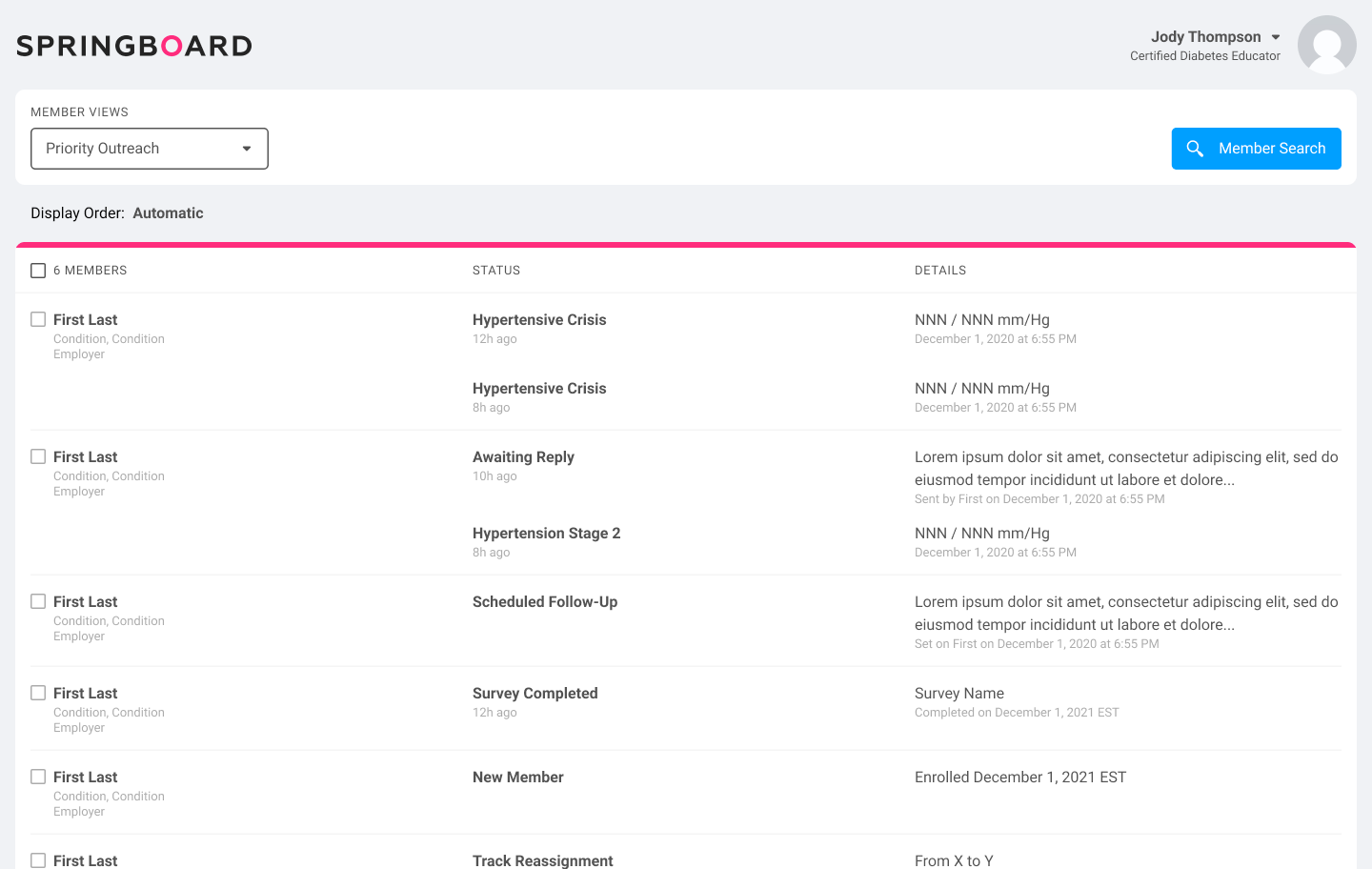Viewport: 1372px width, 869px height.
Task: Click the Jody Thompson user name
Action: (1205, 37)
